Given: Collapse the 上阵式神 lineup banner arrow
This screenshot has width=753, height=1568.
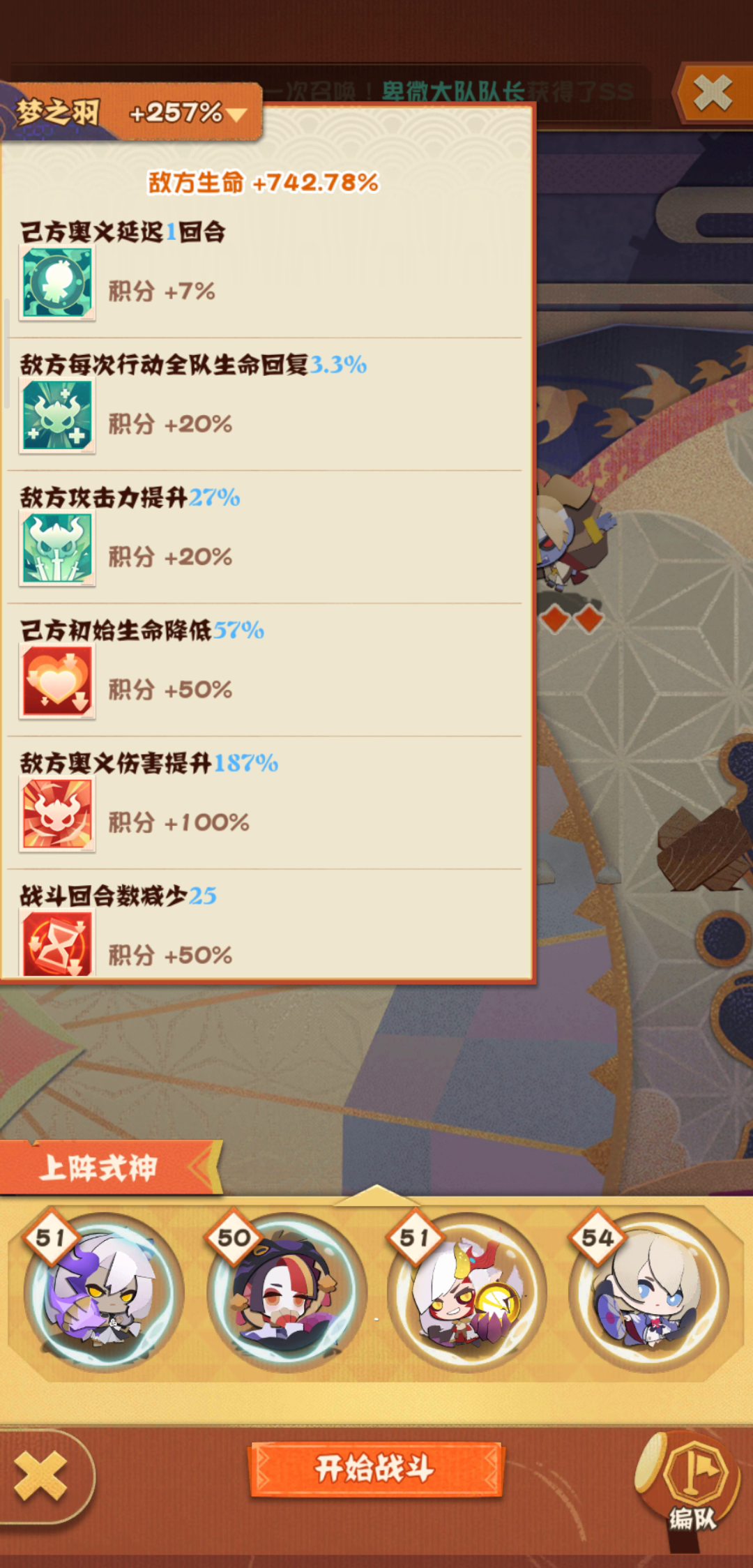Looking at the screenshot, I should point(203,1167).
